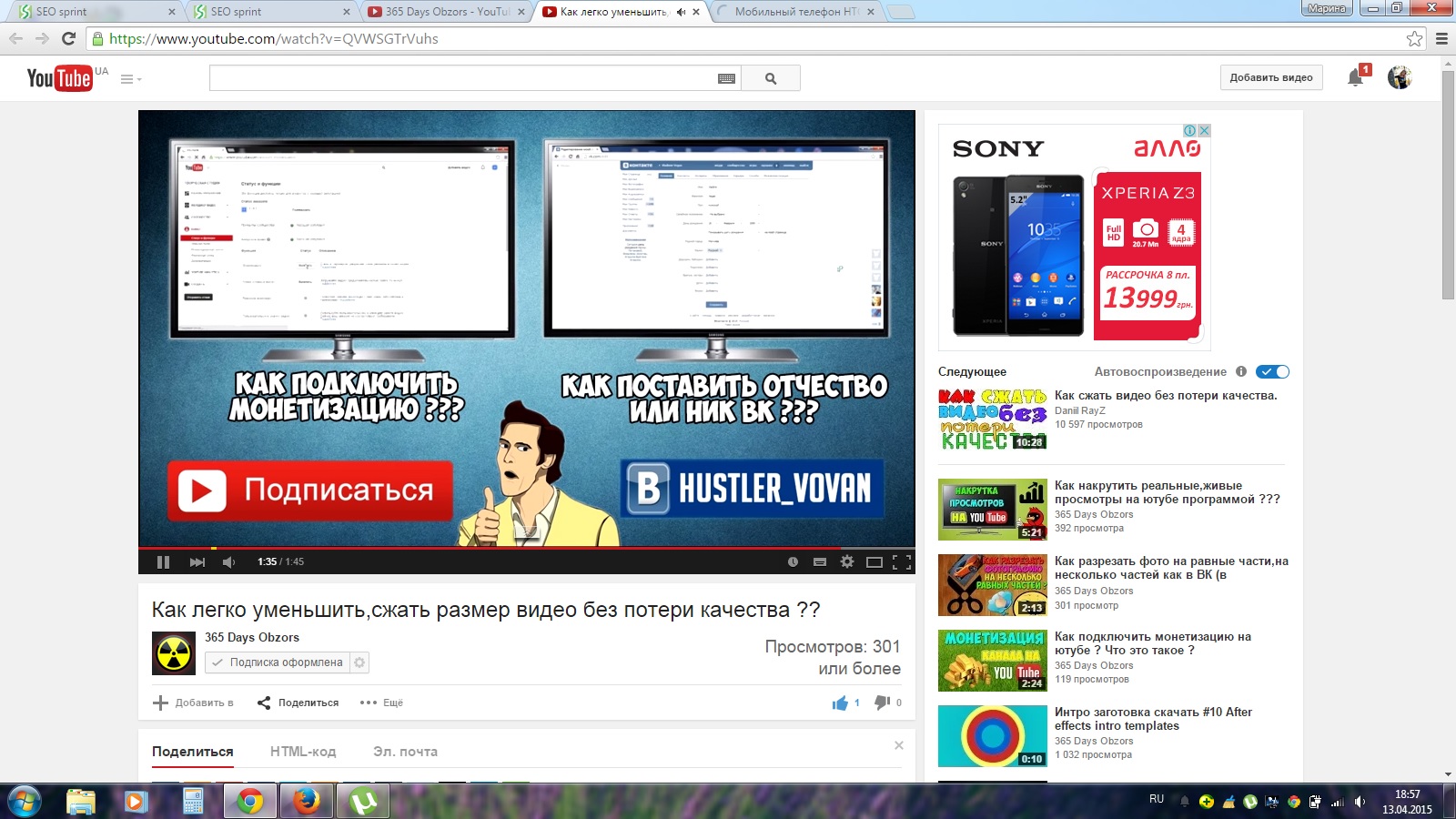This screenshot has height=819, width=1456.
Task: Open system volume in the tray
Action: pyautogui.click(x=1360, y=802)
